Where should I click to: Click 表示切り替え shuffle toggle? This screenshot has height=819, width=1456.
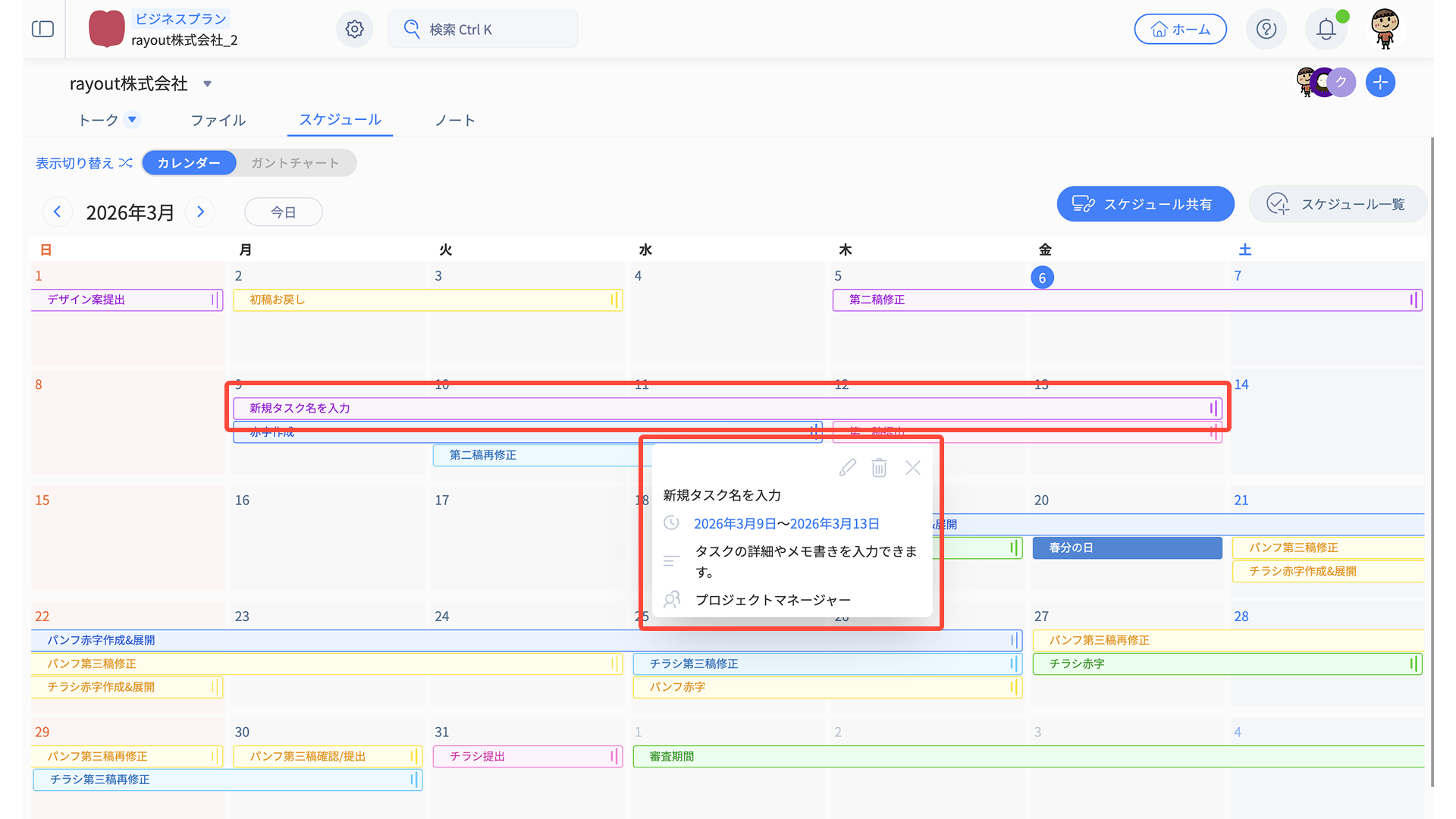click(84, 163)
